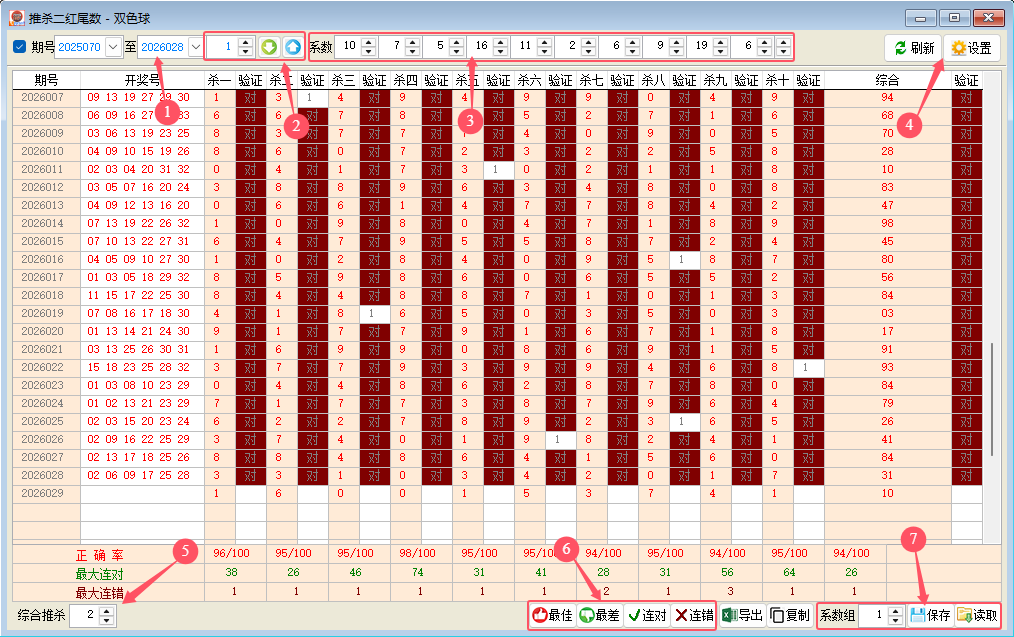Increase the 综合推杀 spinner value
This screenshot has width=1014, height=637.
tap(108, 611)
